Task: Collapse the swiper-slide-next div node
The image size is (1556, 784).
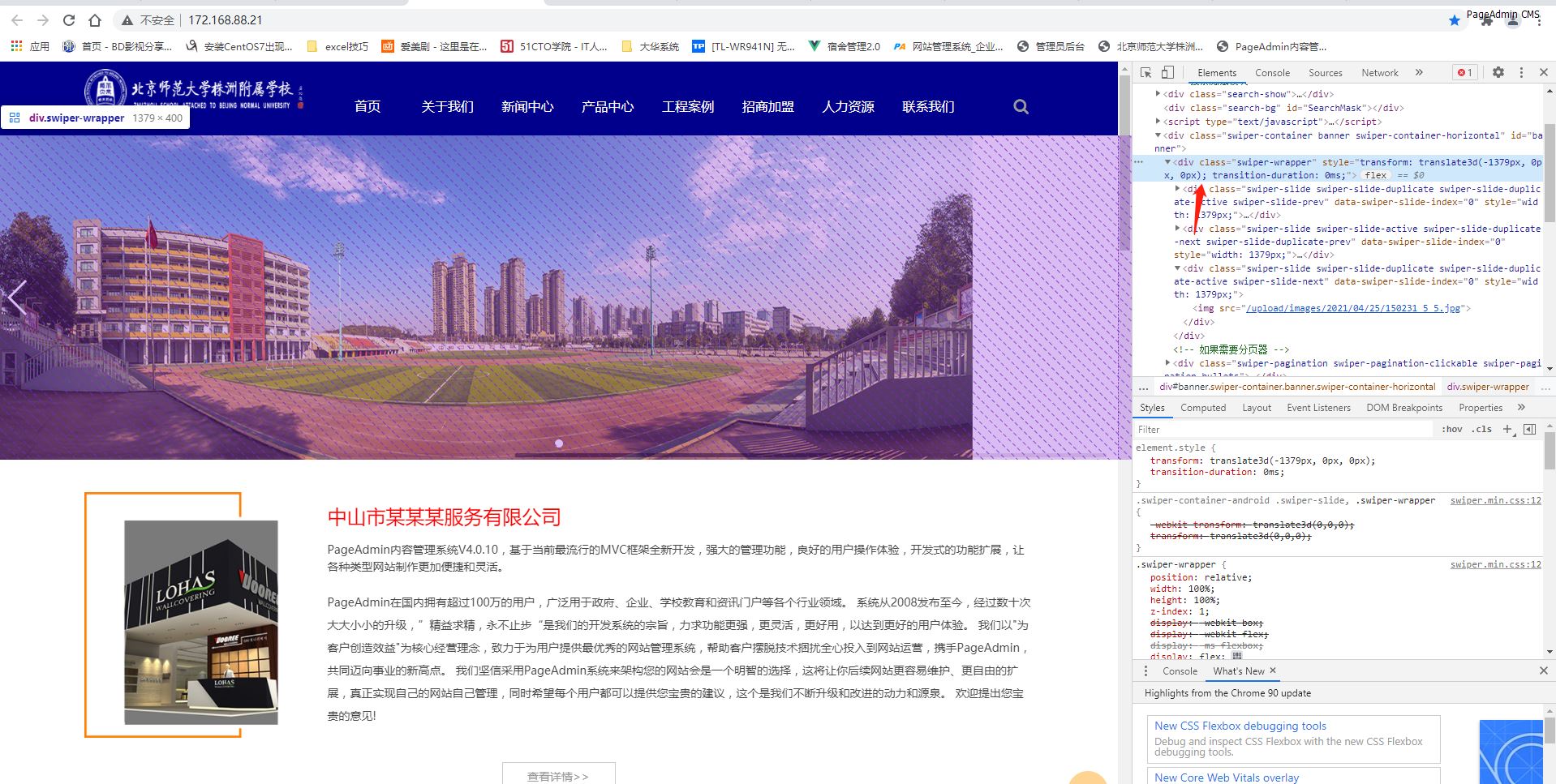Action: tap(1177, 268)
